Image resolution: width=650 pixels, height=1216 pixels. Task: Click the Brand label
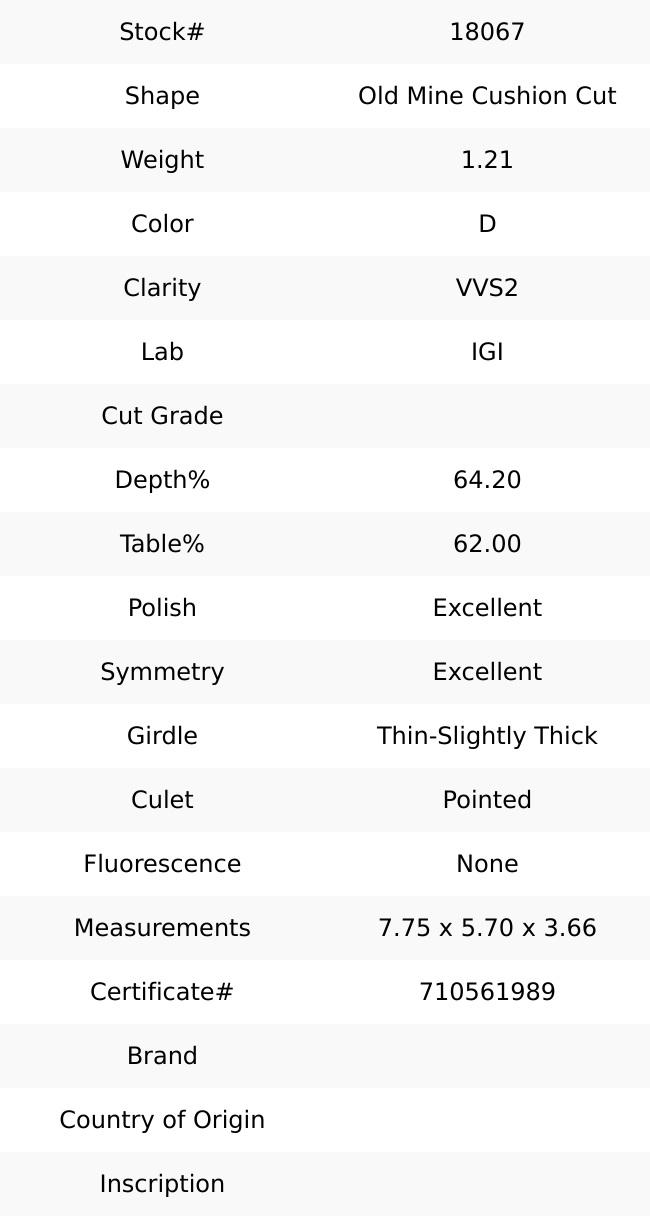coord(162,1056)
